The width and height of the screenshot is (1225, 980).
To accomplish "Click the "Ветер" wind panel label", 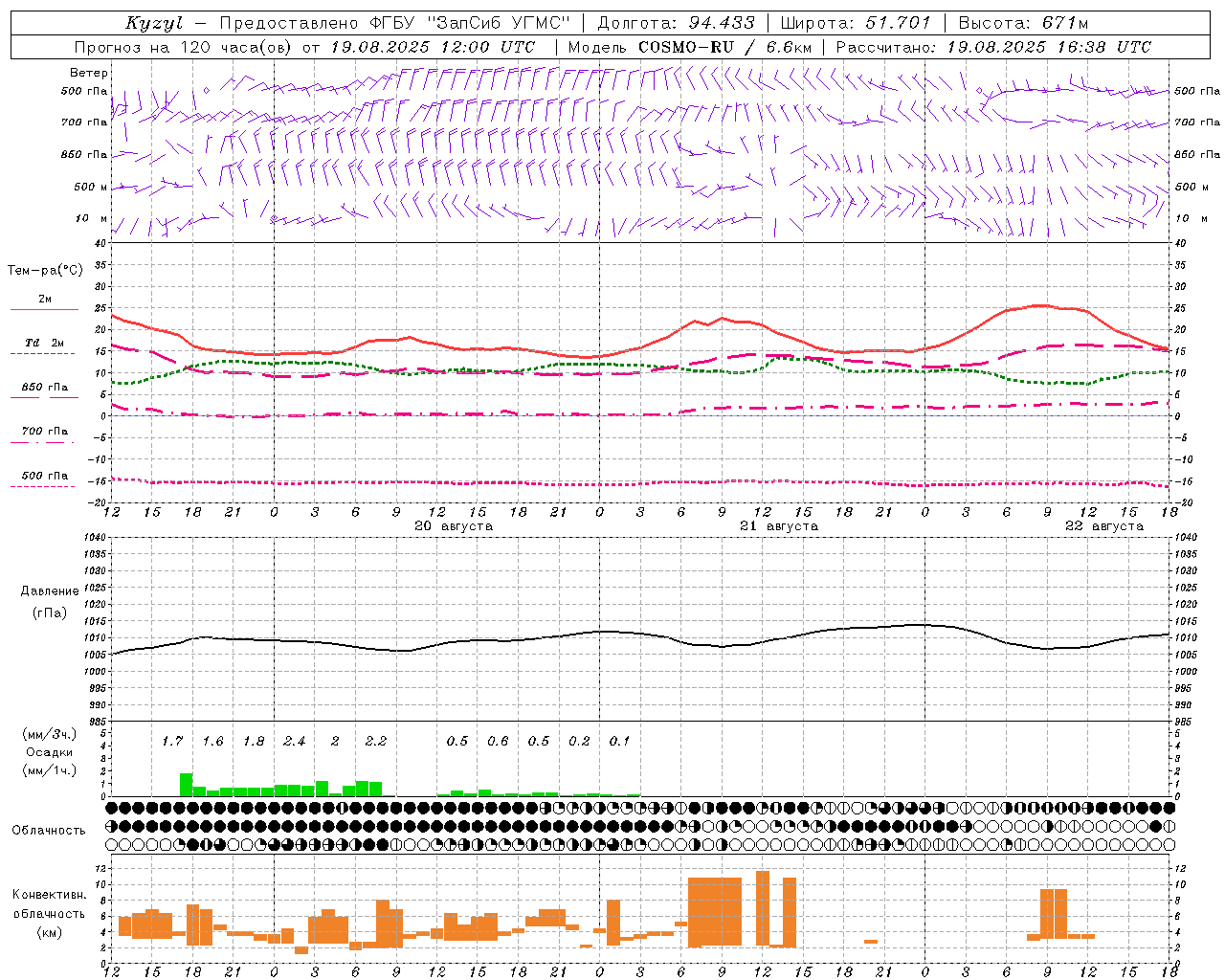I will [x=89, y=73].
